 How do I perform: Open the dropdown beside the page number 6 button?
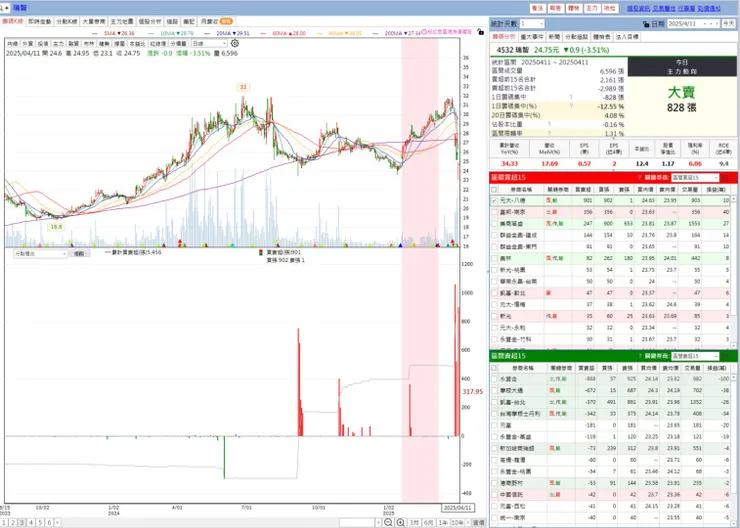point(57,522)
